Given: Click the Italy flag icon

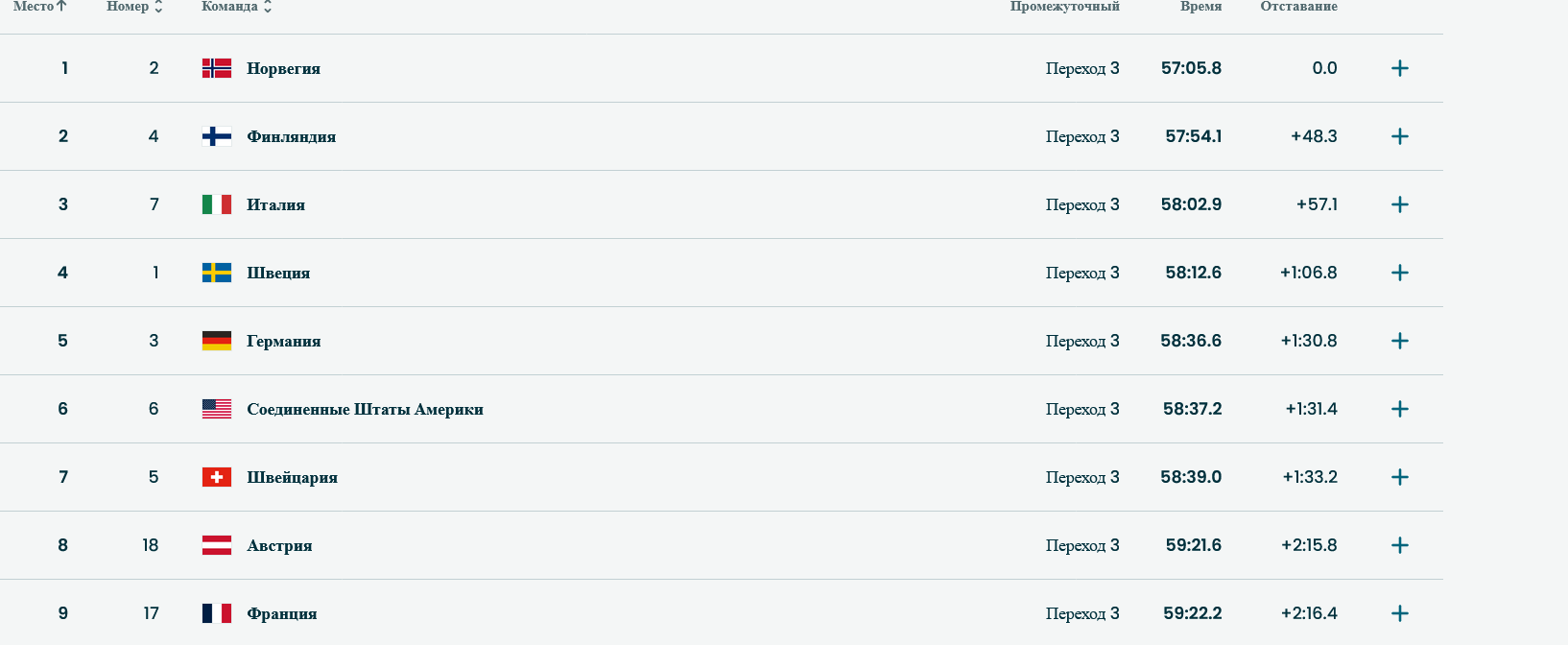Looking at the screenshot, I should point(216,204).
